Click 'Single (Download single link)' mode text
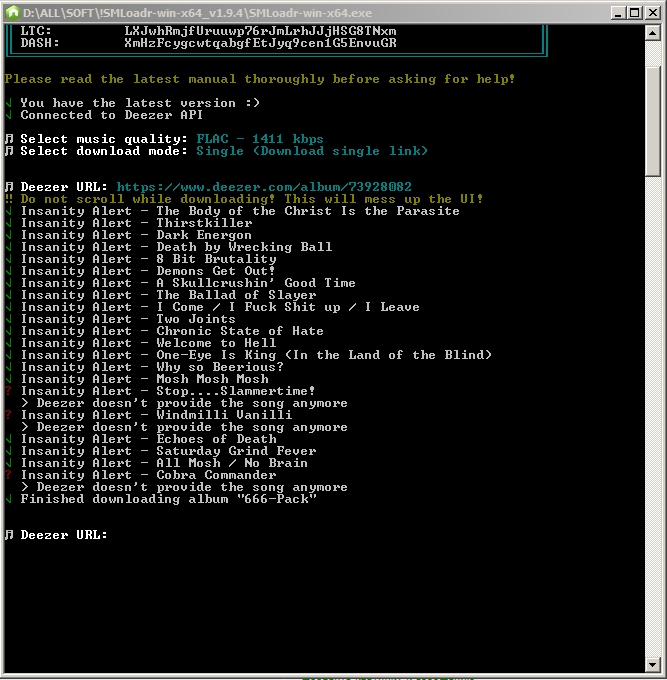 coord(312,151)
